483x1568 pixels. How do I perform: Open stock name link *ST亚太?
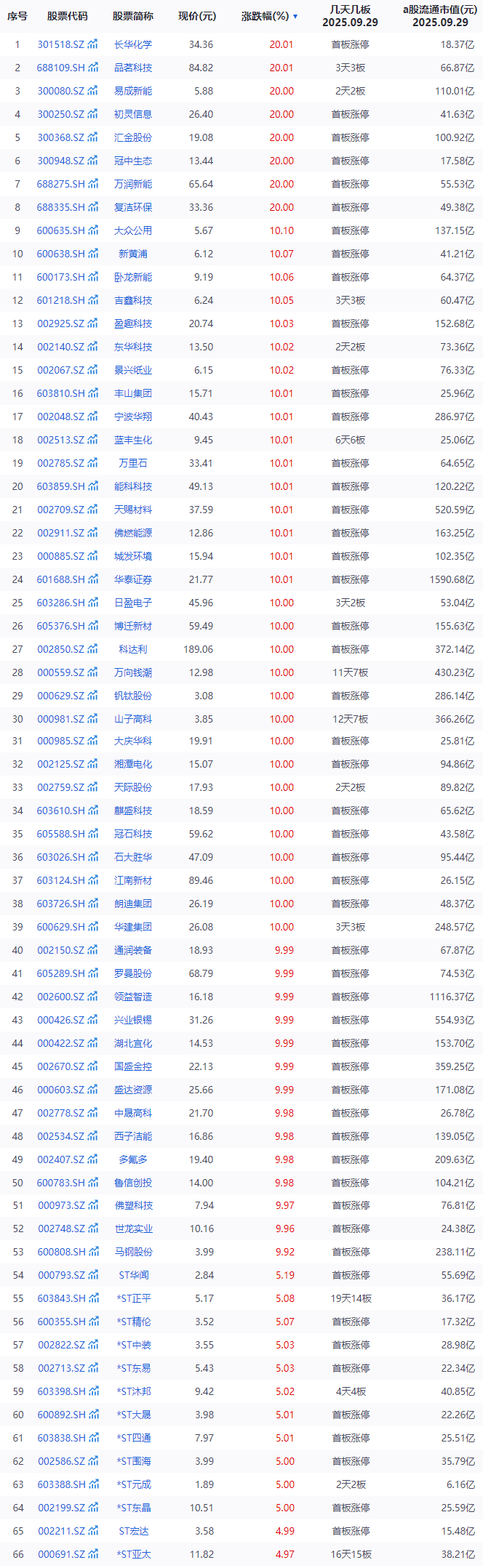pos(134,1554)
